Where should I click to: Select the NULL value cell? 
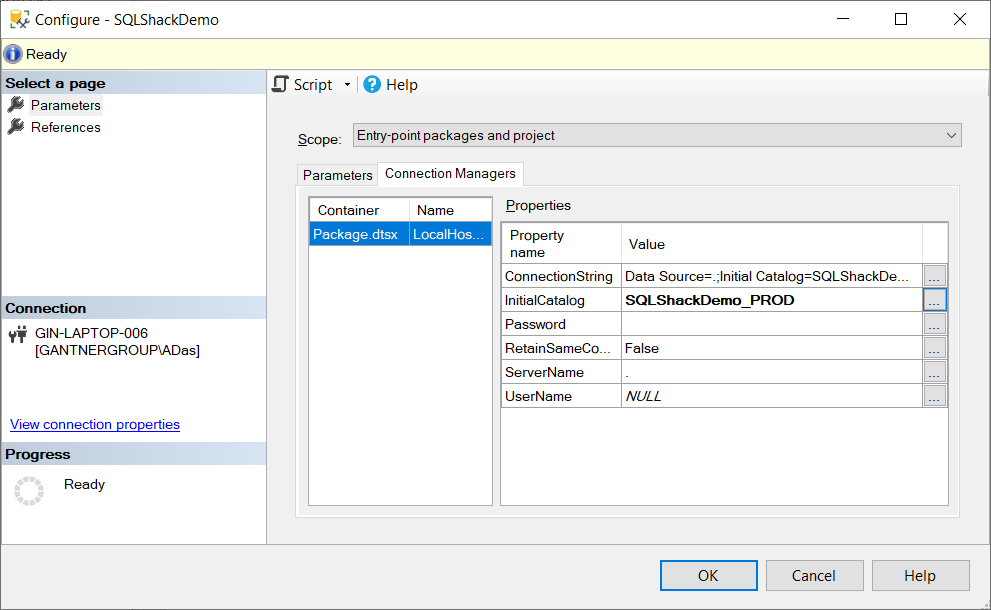pyautogui.click(x=772, y=396)
